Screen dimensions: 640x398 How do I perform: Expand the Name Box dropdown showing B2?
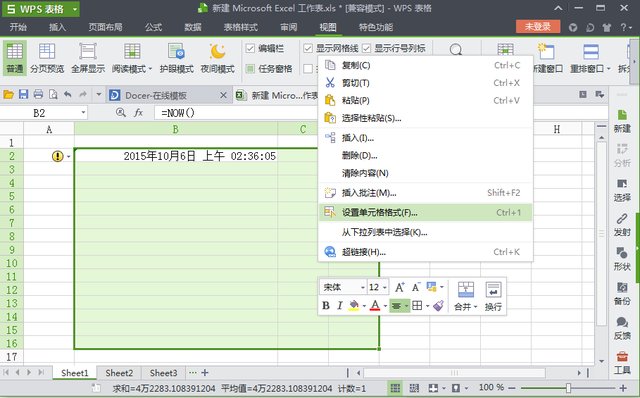click(x=83, y=113)
